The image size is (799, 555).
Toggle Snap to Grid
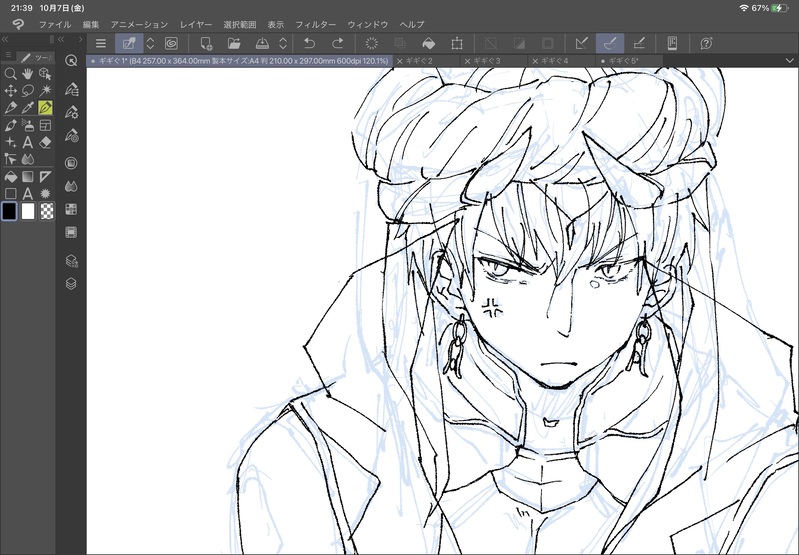639,43
